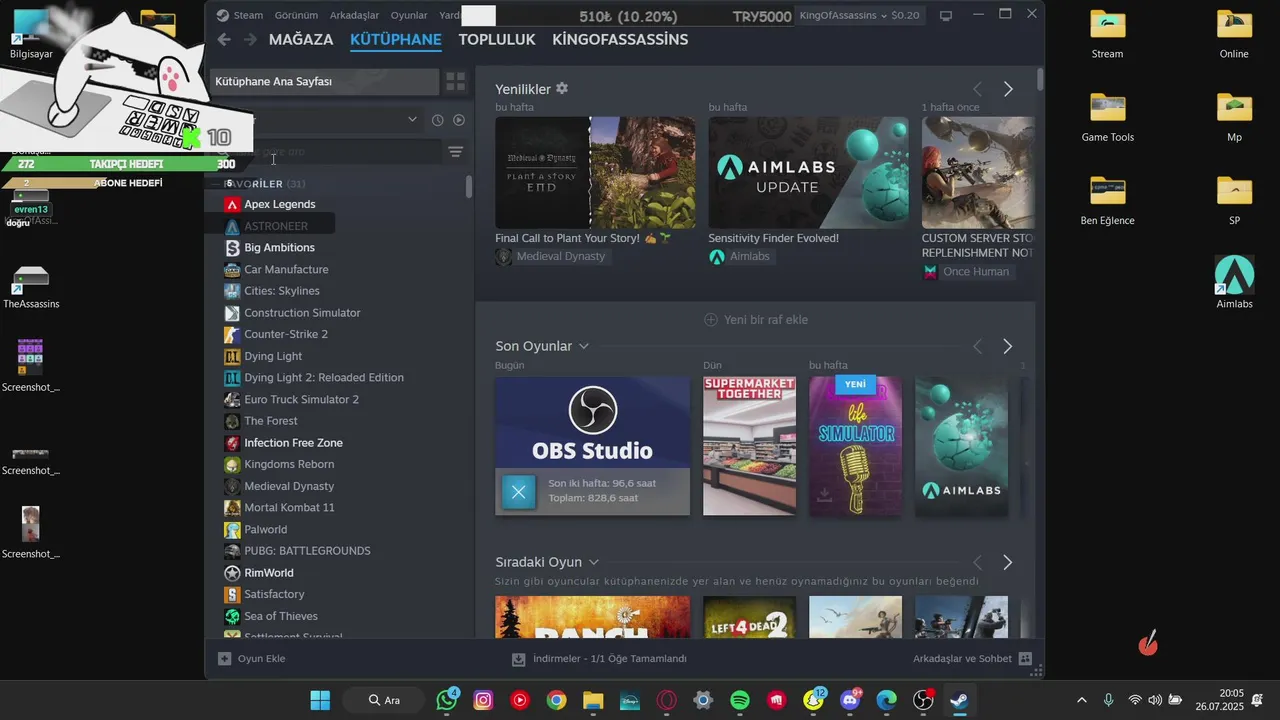Open the advanced filter options icon

[x=456, y=152]
